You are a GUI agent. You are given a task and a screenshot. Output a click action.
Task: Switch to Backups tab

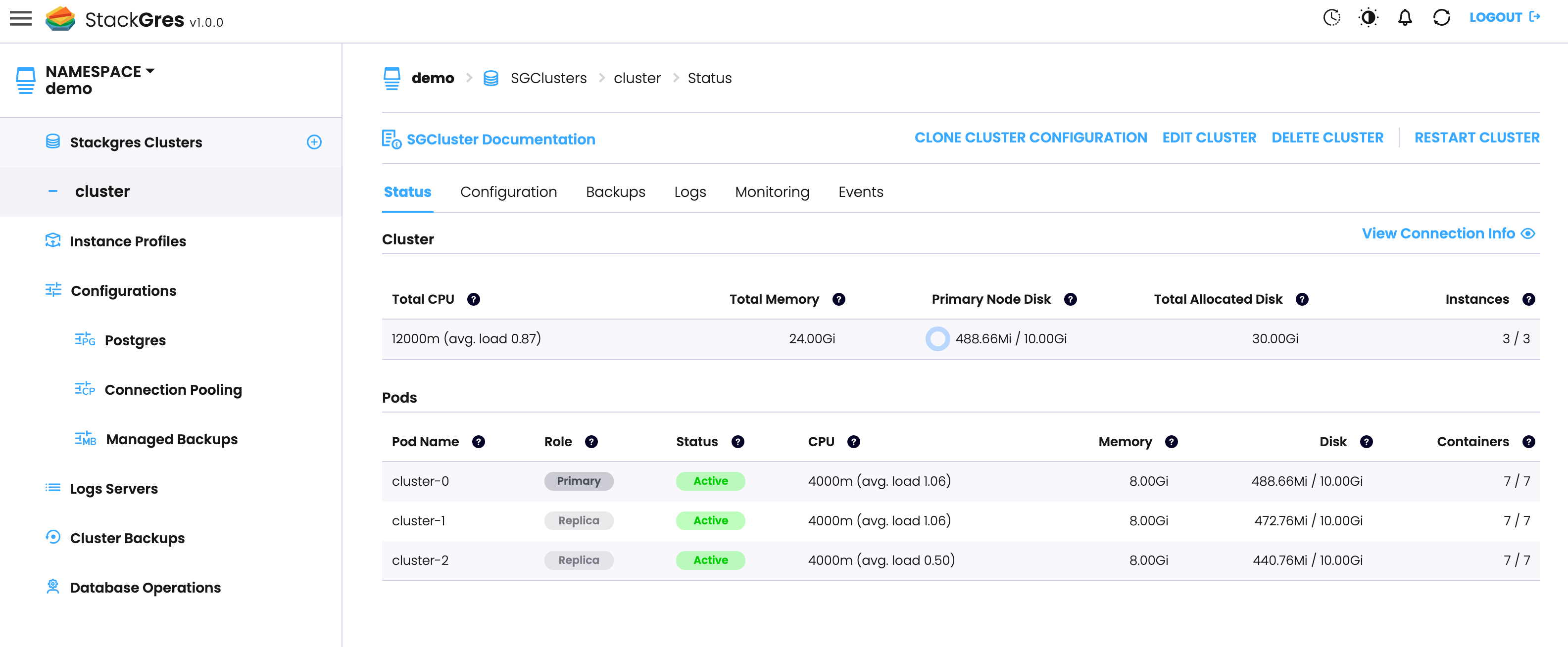click(x=615, y=192)
